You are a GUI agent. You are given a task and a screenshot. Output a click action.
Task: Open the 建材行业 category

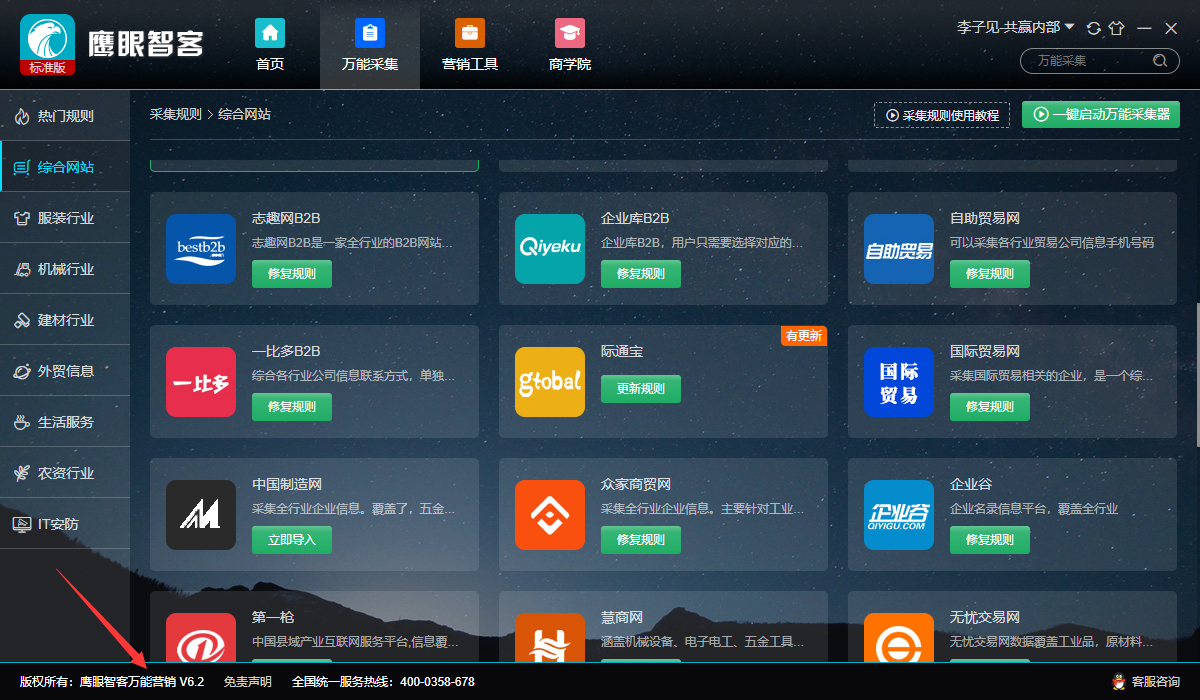[65, 320]
